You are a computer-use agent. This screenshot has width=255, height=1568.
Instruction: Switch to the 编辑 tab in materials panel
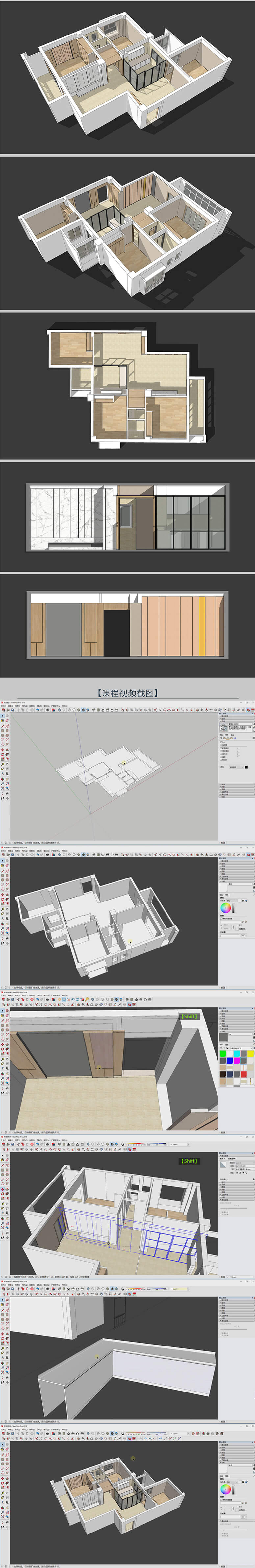tap(227, 1045)
